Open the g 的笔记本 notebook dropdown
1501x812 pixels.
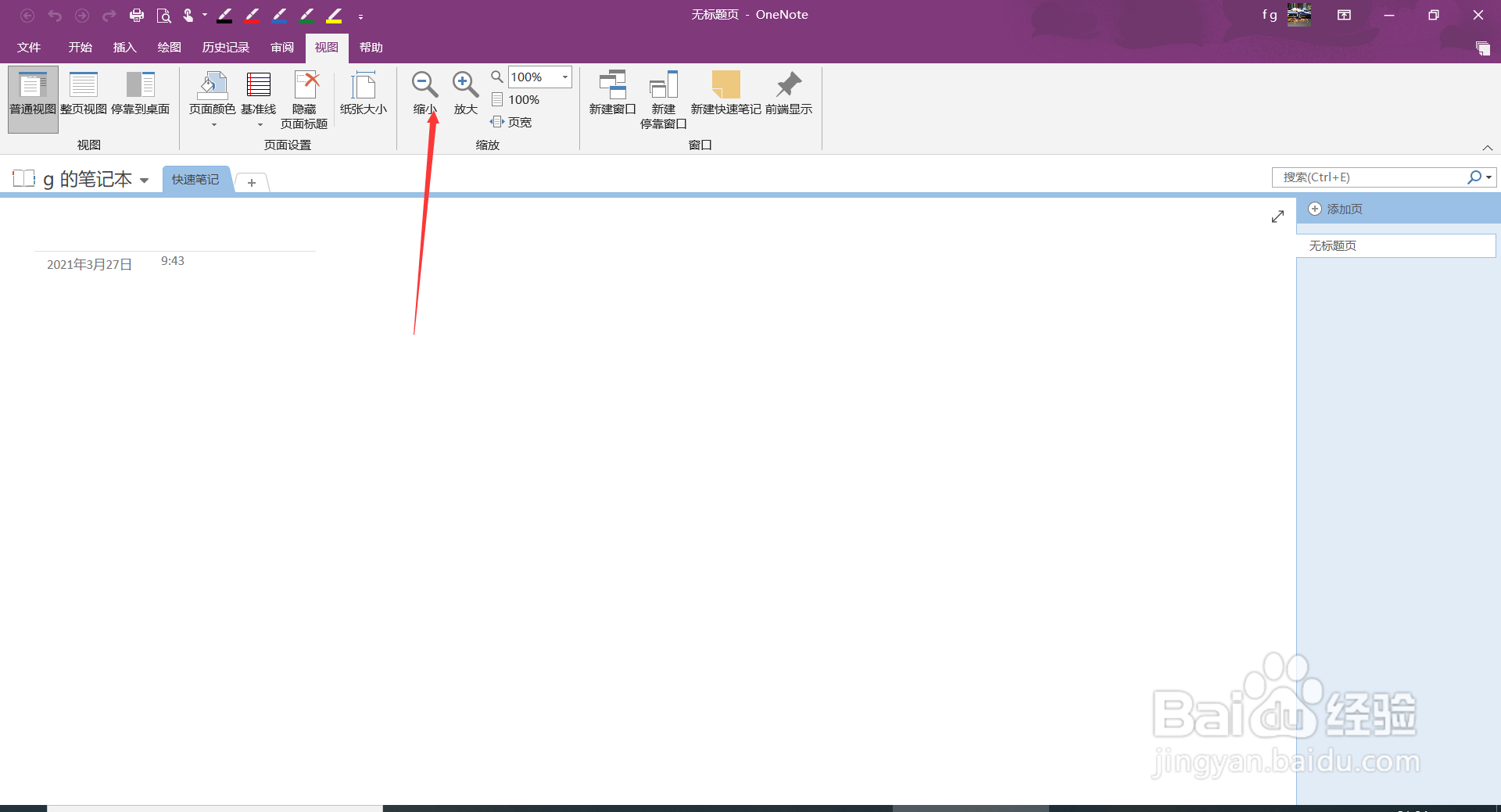pos(145,181)
